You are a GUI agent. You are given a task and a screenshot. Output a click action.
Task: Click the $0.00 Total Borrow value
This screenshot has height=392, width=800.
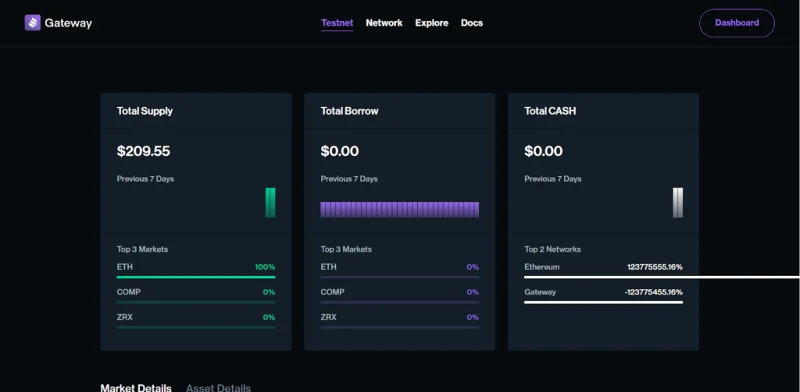coord(340,151)
